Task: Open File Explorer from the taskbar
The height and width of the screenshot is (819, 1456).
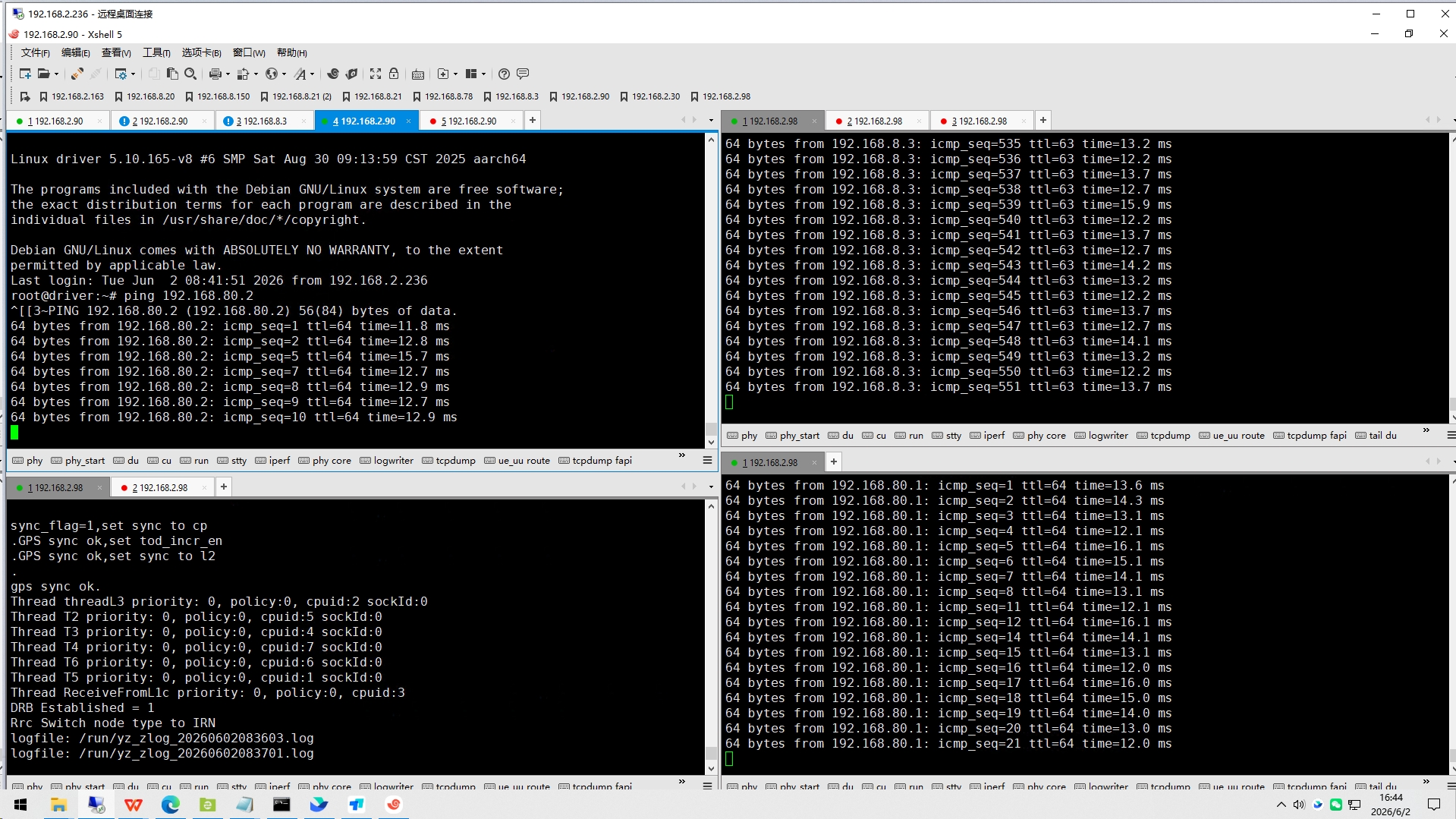Action: pyautogui.click(x=58, y=805)
